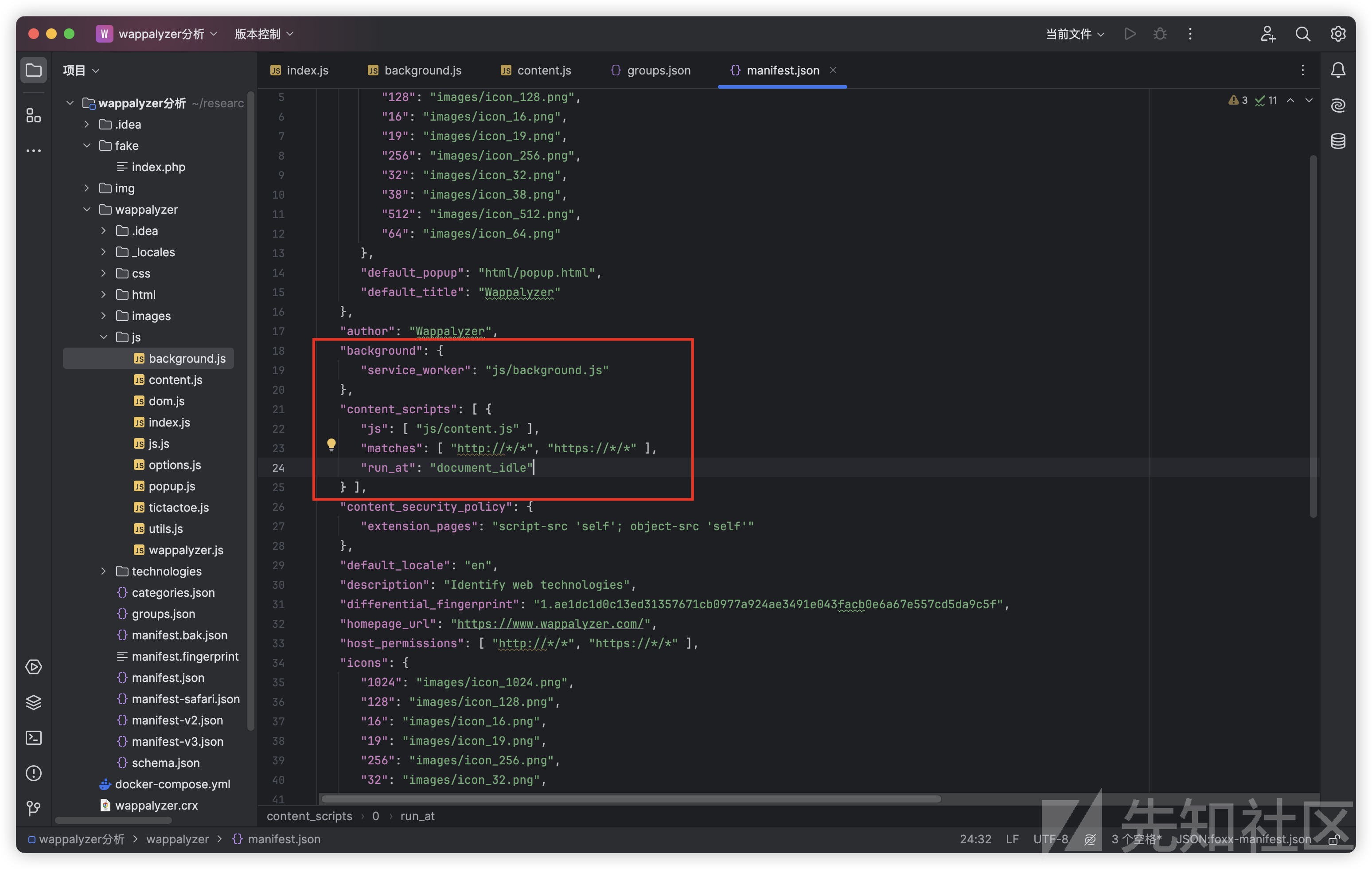Click the 24:32 cursor position widget

(x=975, y=839)
